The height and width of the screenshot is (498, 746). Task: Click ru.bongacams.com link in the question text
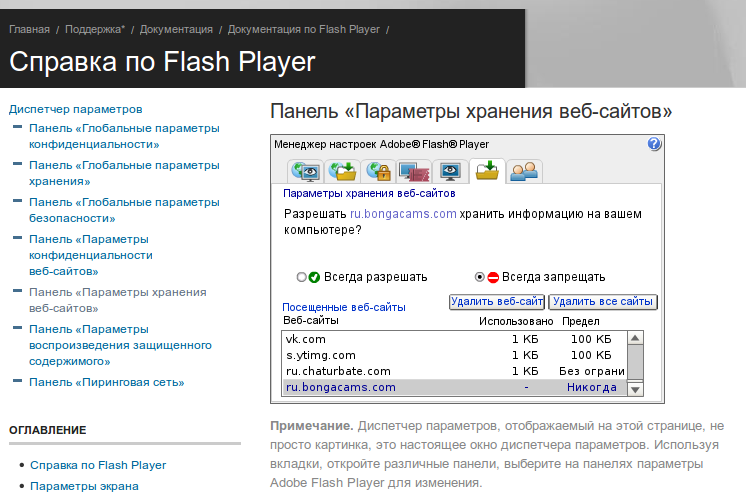403,214
